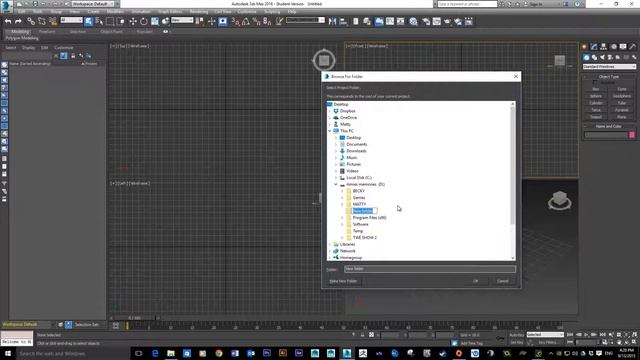Toggle the AutoGrid checkbox
The image size is (640, 360).
(595, 82)
